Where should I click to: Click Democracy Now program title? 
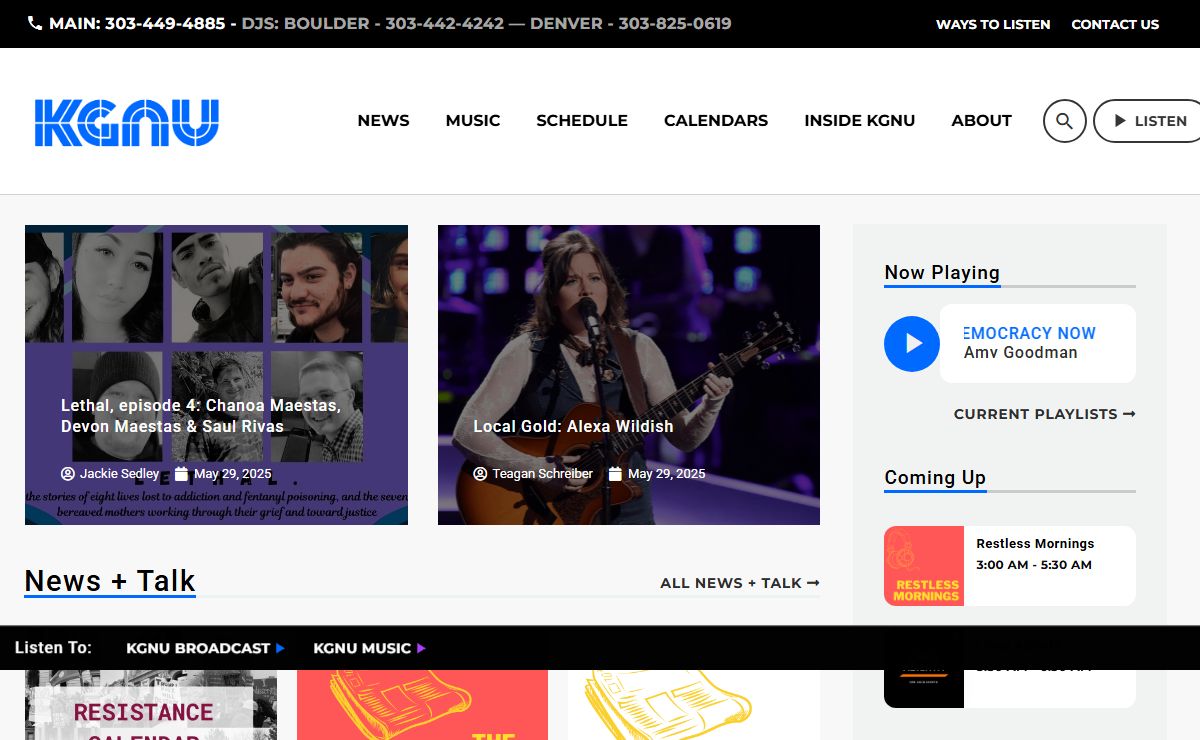click(x=1030, y=333)
